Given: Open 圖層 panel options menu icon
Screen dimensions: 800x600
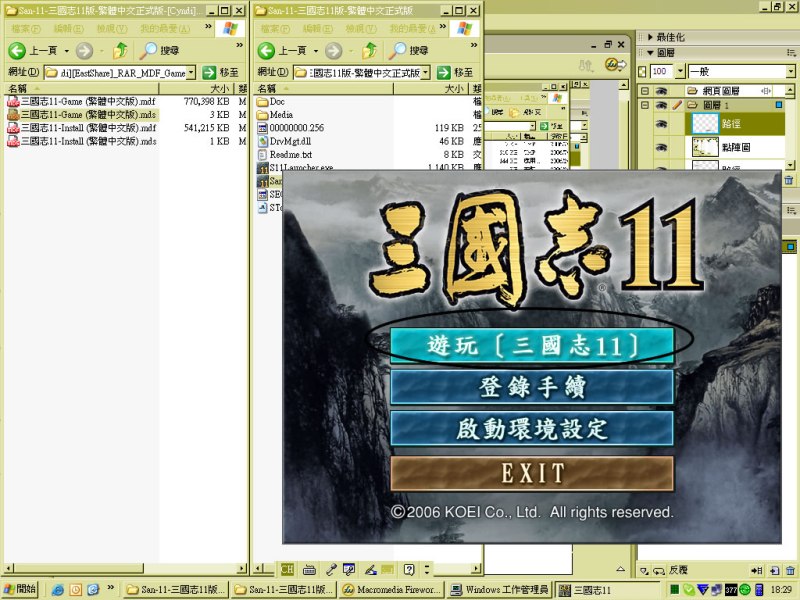Looking at the screenshot, I should (791, 52).
